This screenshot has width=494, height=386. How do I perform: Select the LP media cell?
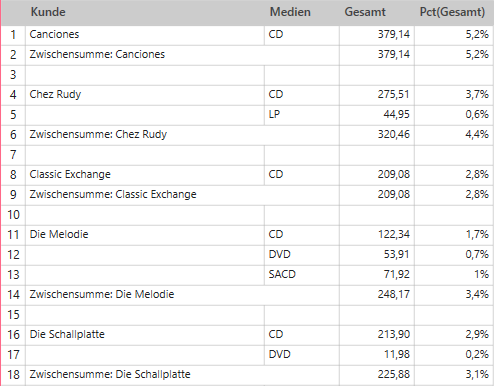pos(302,115)
